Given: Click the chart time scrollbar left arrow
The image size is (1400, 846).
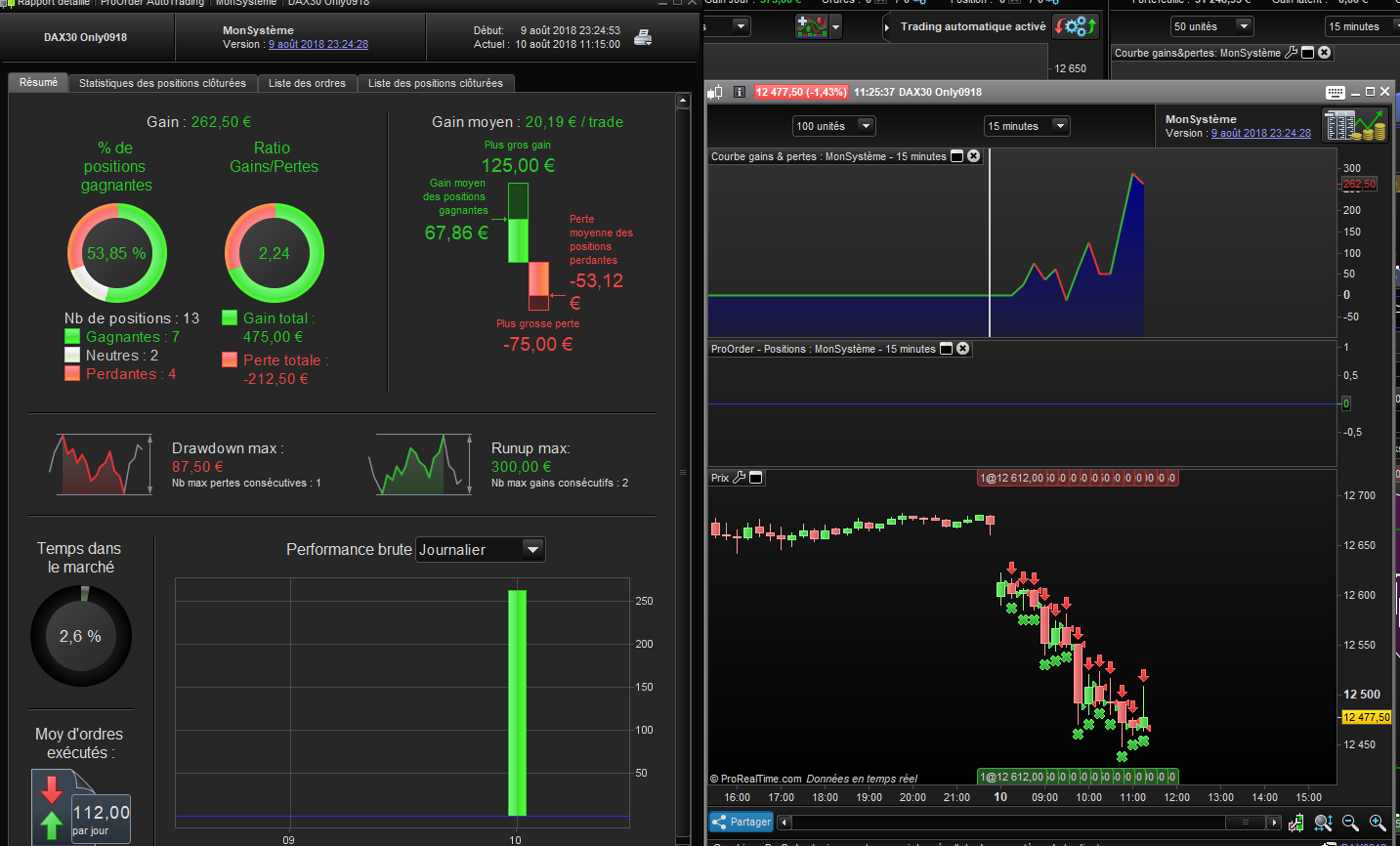Looking at the screenshot, I should pyautogui.click(x=785, y=823).
